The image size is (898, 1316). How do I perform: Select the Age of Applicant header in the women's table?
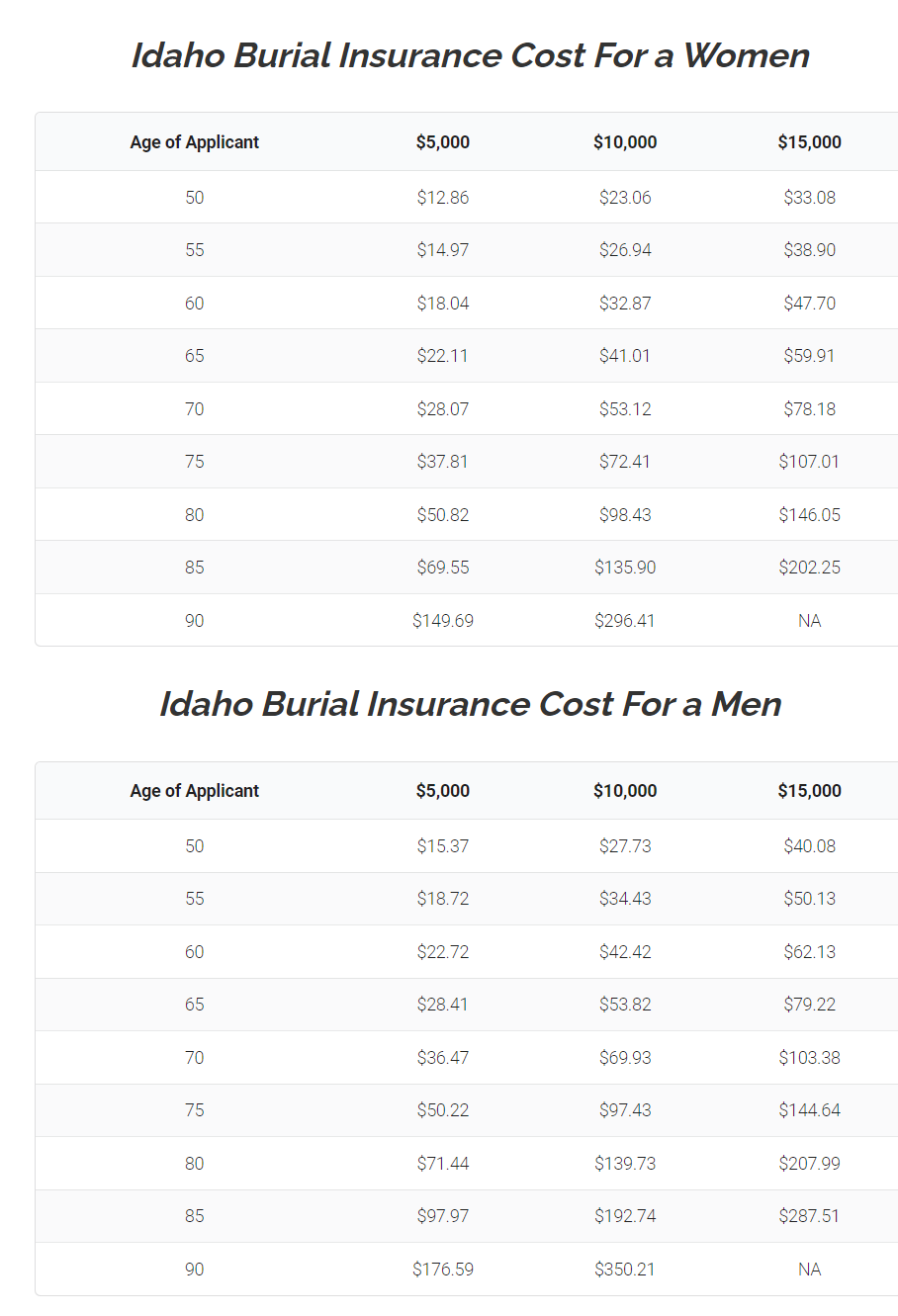(x=195, y=142)
